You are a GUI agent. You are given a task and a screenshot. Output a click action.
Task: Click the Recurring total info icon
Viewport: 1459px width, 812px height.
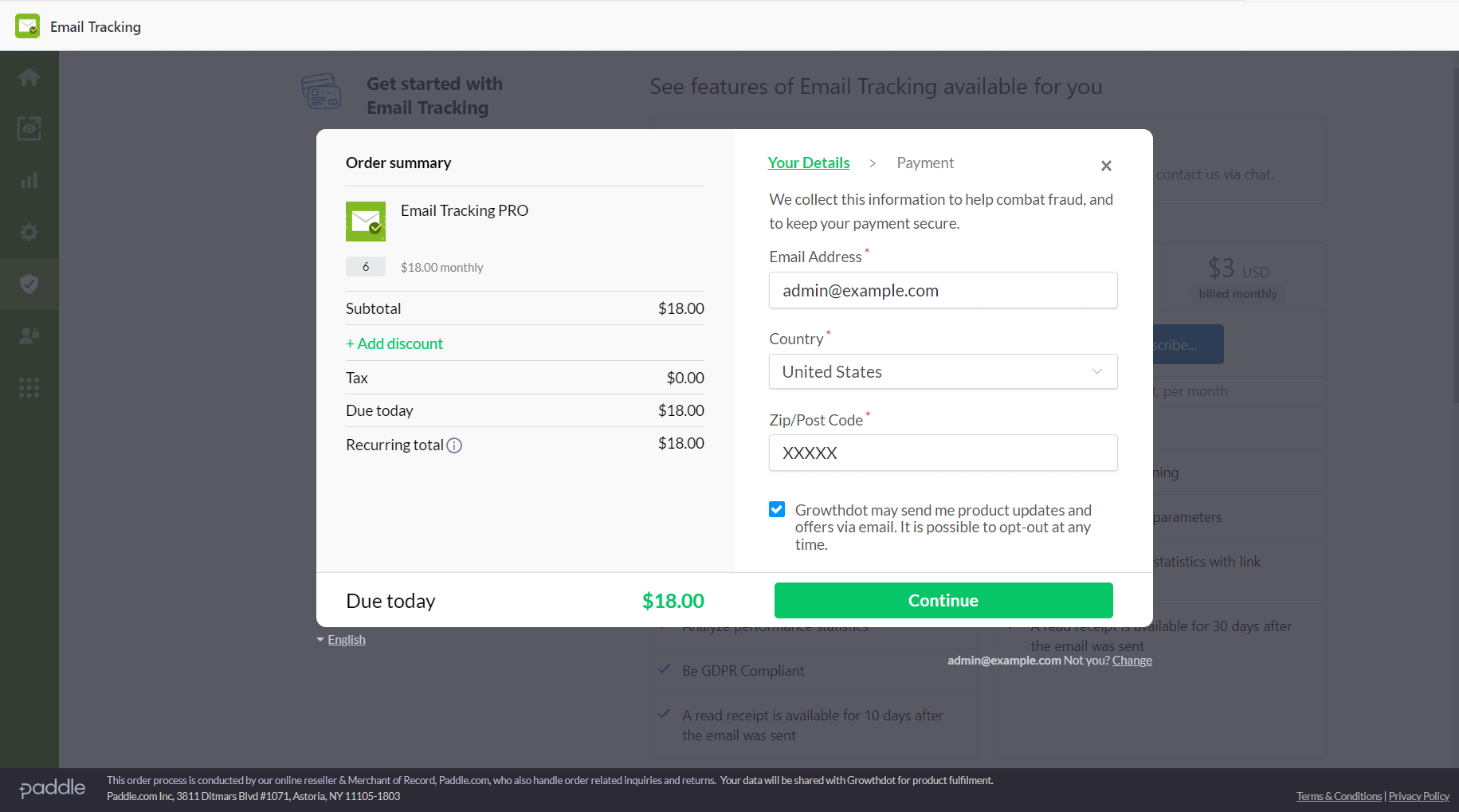(x=454, y=445)
